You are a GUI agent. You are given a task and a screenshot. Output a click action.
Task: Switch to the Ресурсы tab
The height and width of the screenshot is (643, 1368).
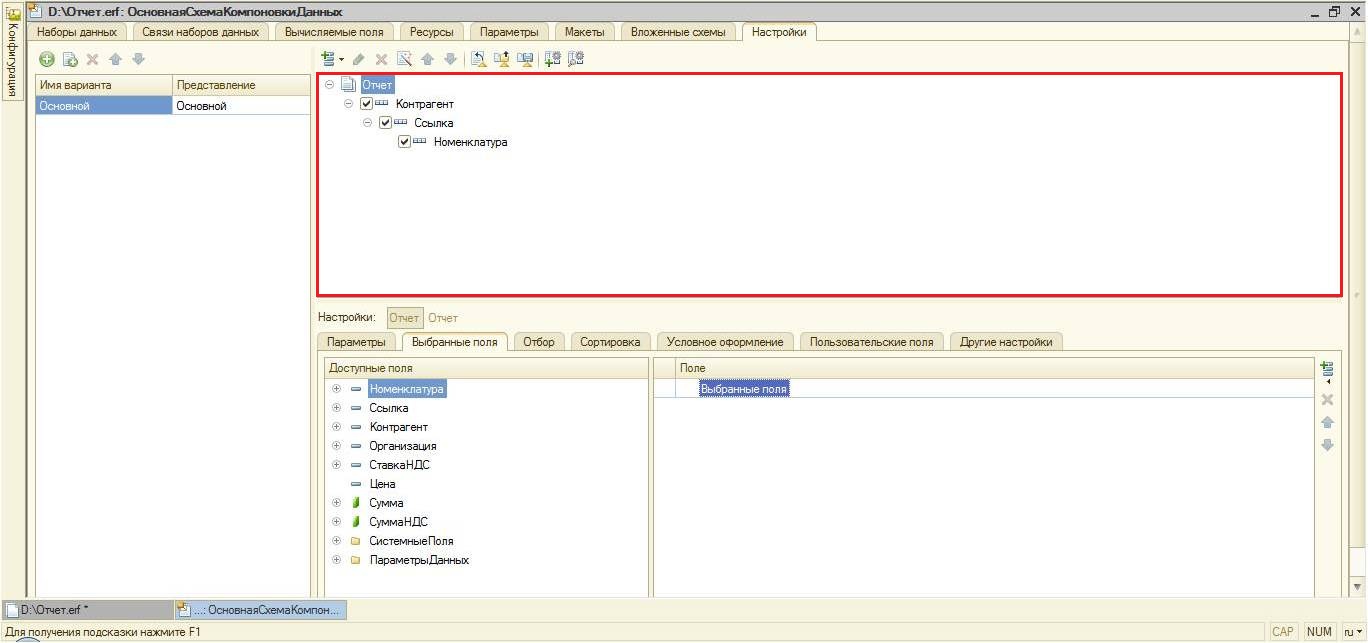point(431,32)
